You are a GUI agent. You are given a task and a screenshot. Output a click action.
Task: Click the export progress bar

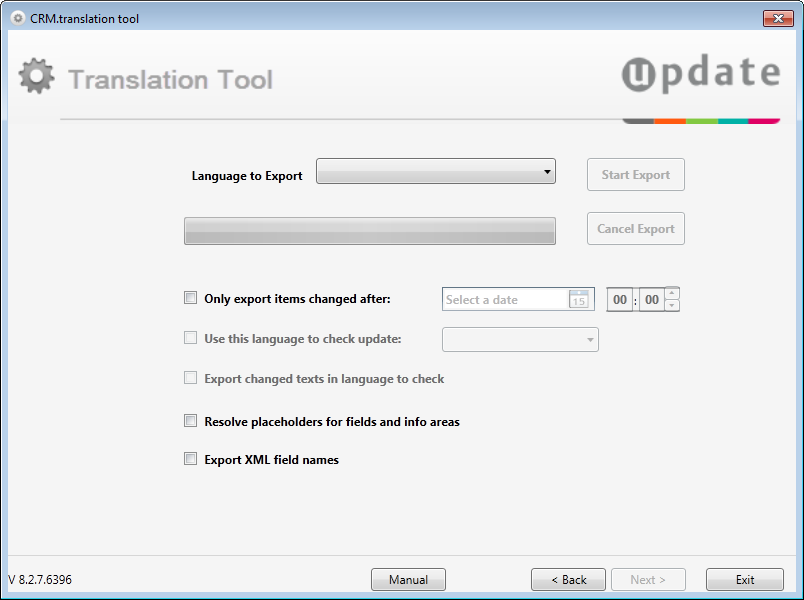(369, 231)
